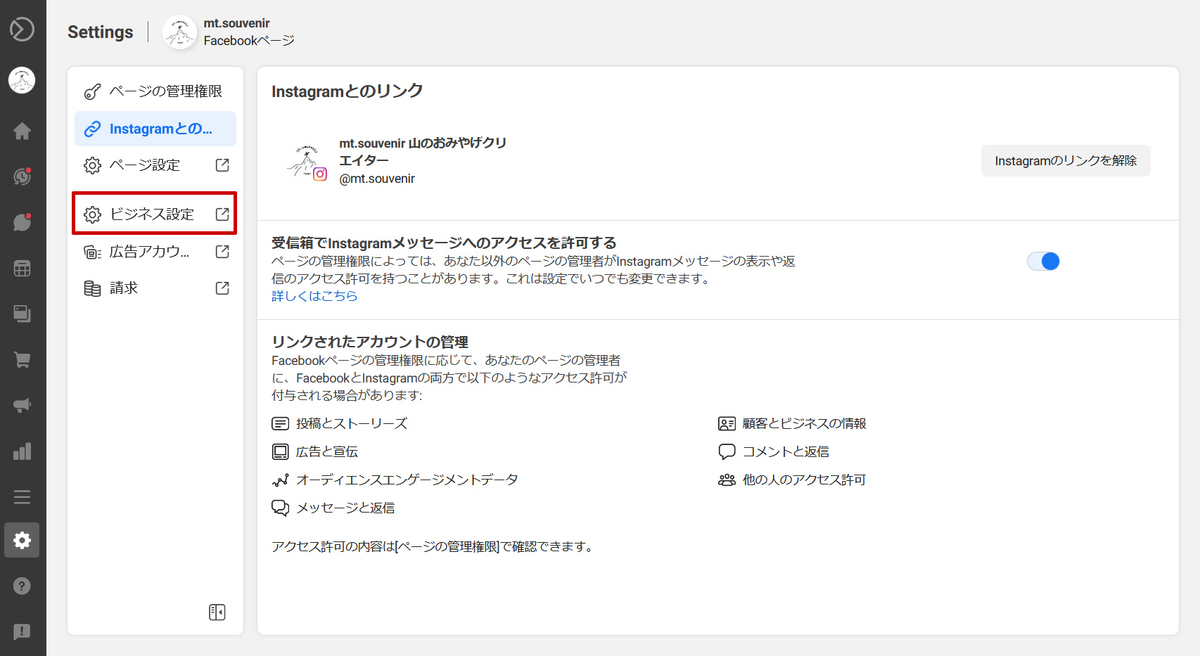Click external link icon next to ページ設定
This screenshot has width=1200, height=656.
coord(222,164)
